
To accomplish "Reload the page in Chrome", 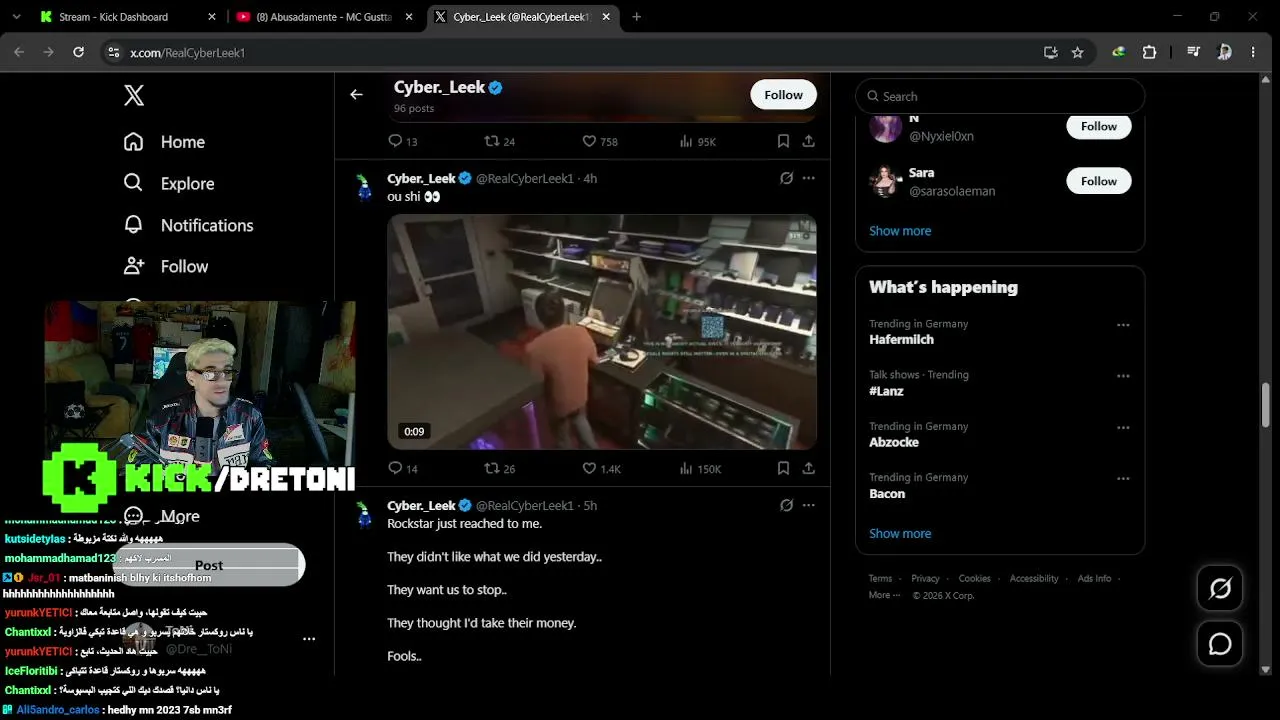I will coord(78,52).
